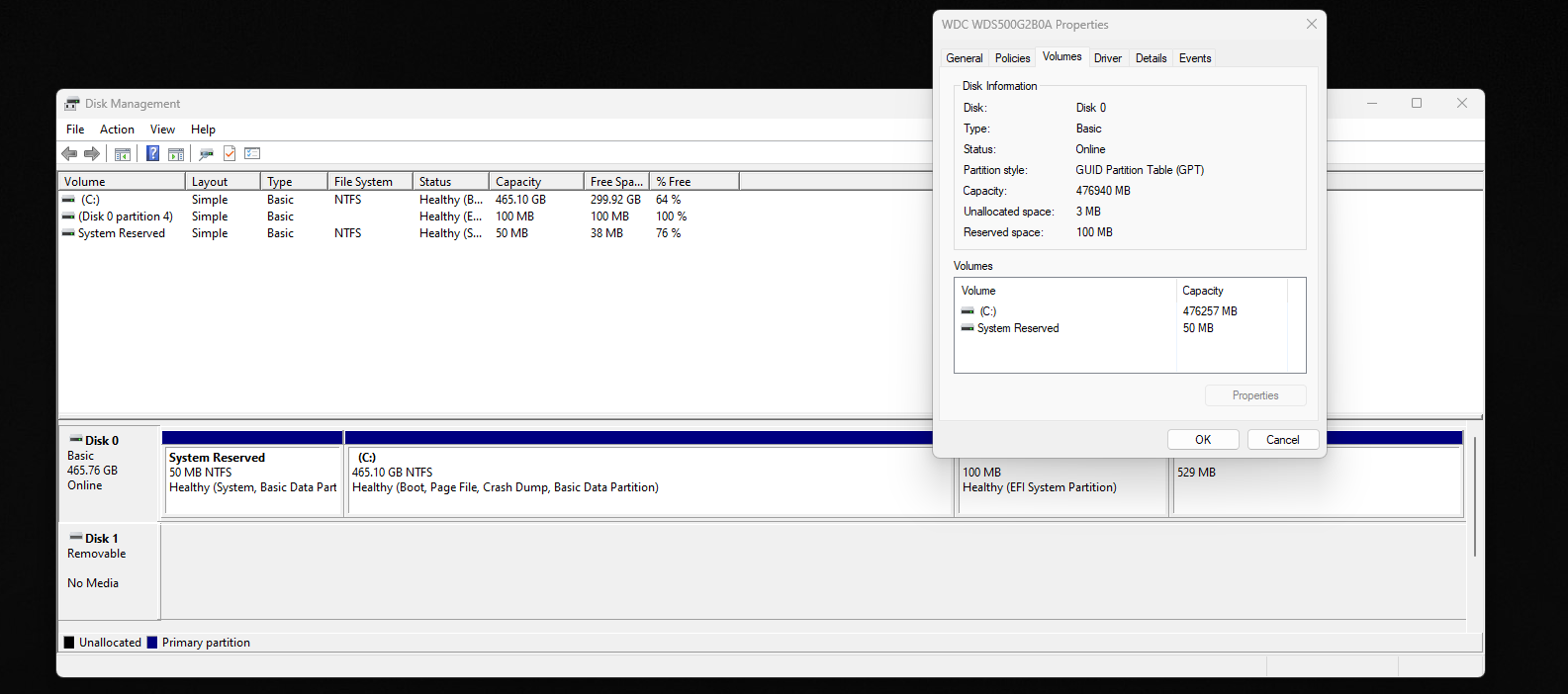The height and width of the screenshot is (694, 1568).
Task: Sort by the File System column header
Action: [370, 182]
